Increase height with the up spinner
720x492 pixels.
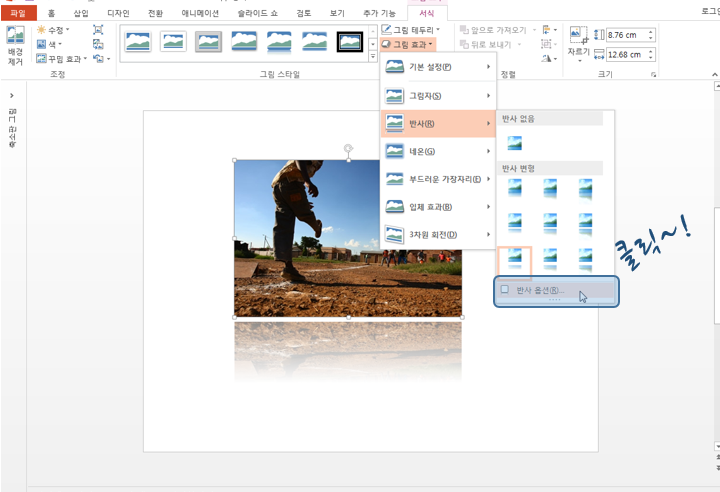click(x=651, y=32)
